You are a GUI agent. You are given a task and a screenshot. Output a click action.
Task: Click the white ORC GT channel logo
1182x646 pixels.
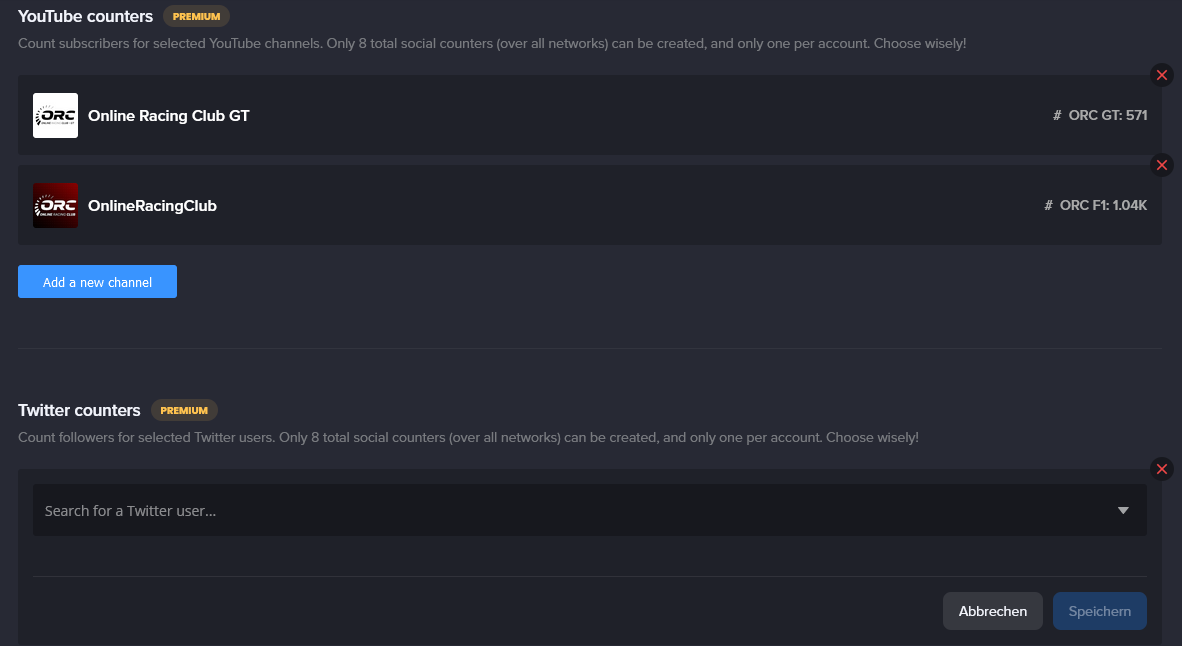pyautogui.click(x=55, y=116)
